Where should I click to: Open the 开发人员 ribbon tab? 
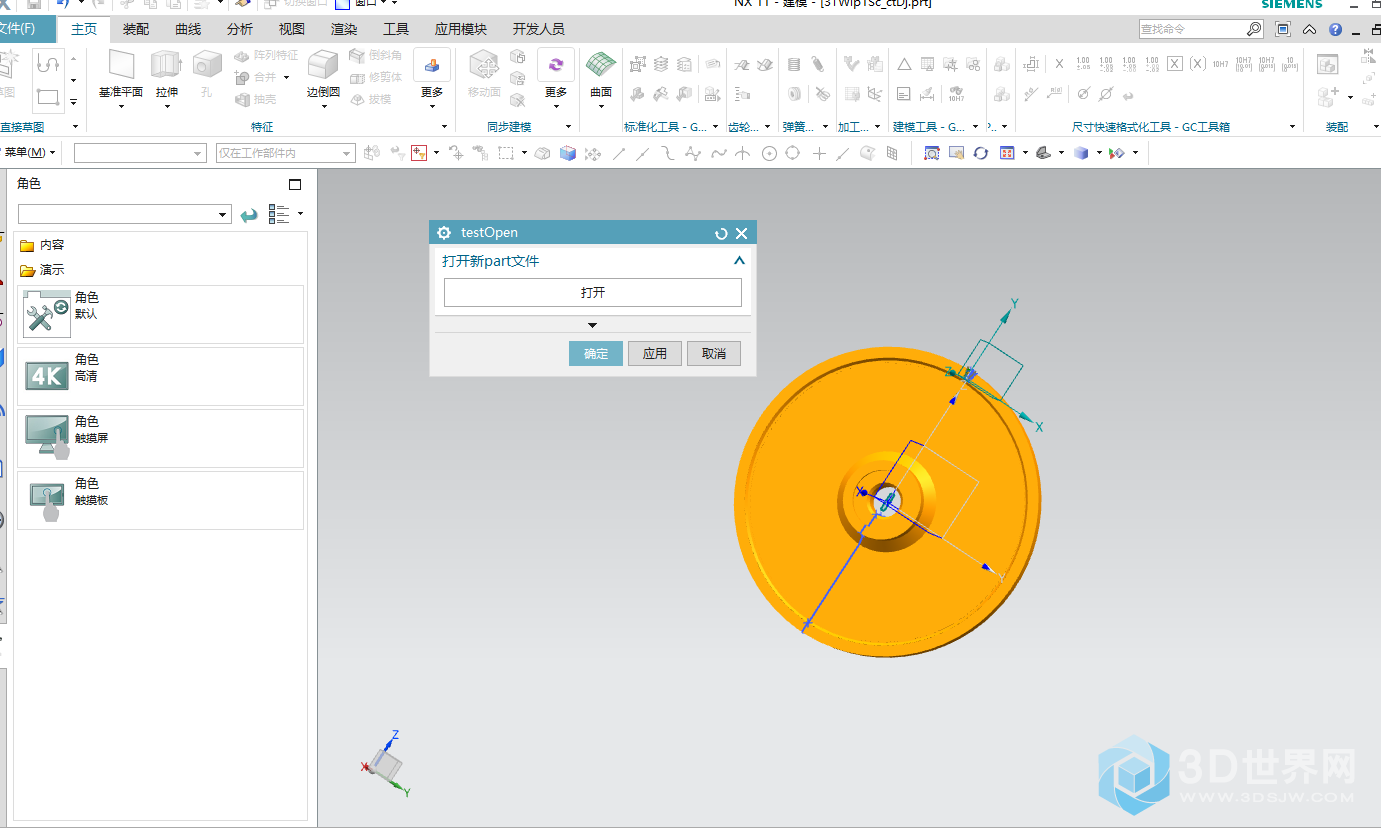pyautogui.click(x=539, y=29)
